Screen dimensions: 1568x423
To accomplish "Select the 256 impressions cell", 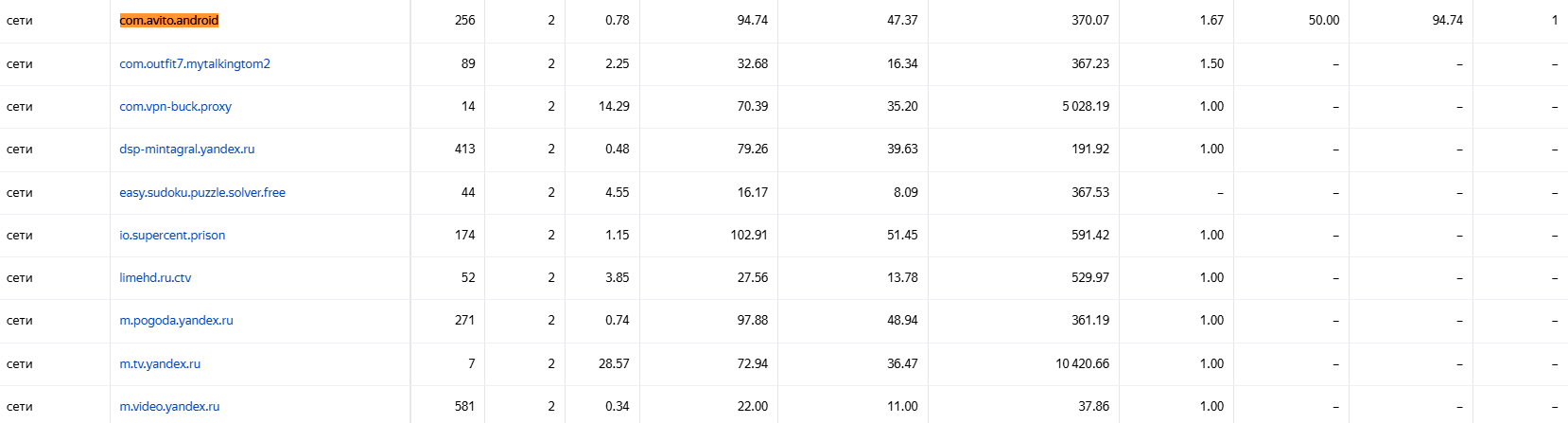I will [x=464, y=20].
